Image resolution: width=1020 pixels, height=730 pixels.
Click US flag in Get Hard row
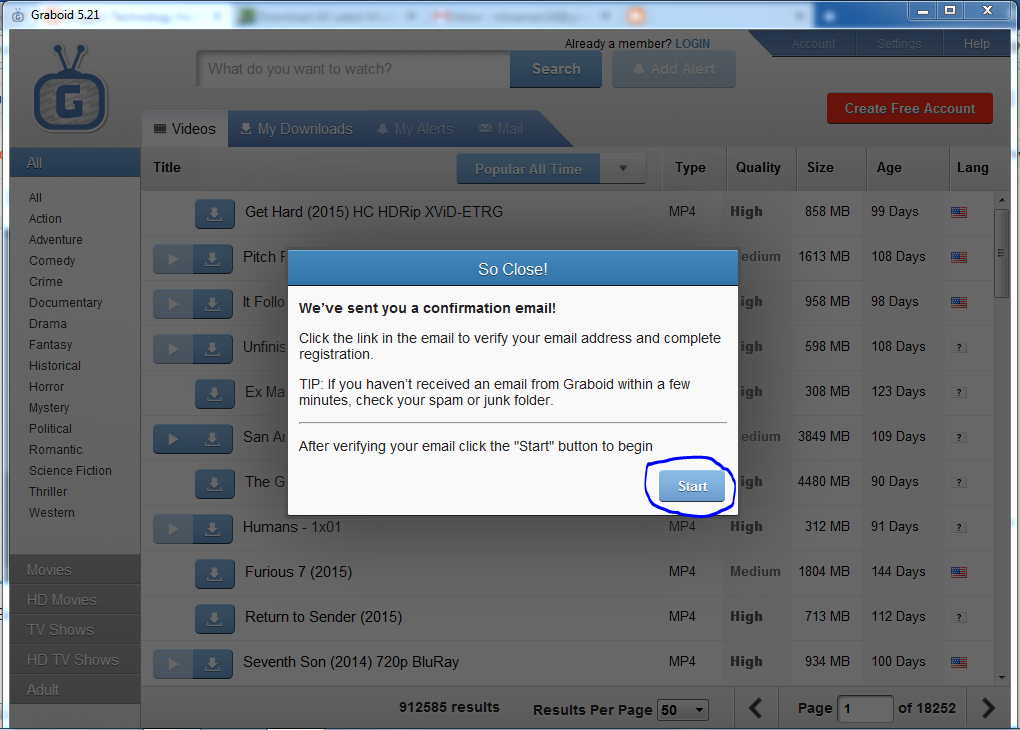tap(958, 212)
